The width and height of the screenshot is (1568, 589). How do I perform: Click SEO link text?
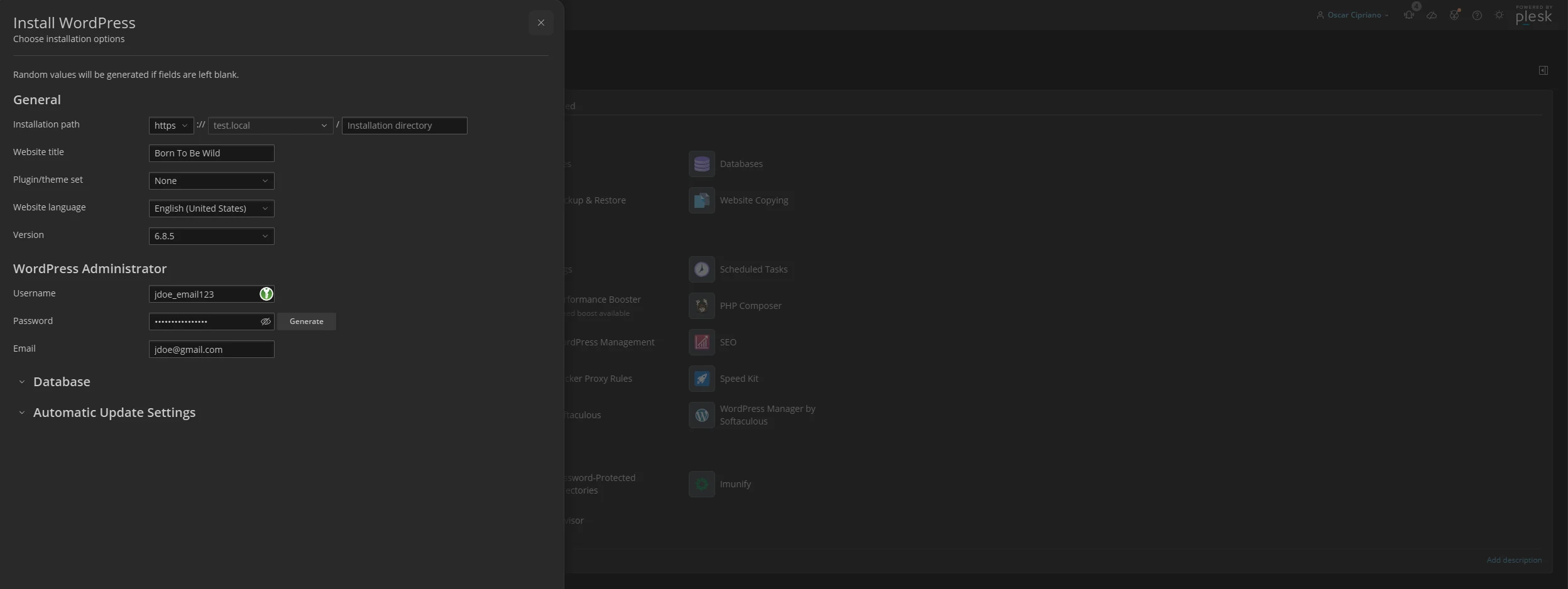[x=728, y=342]
